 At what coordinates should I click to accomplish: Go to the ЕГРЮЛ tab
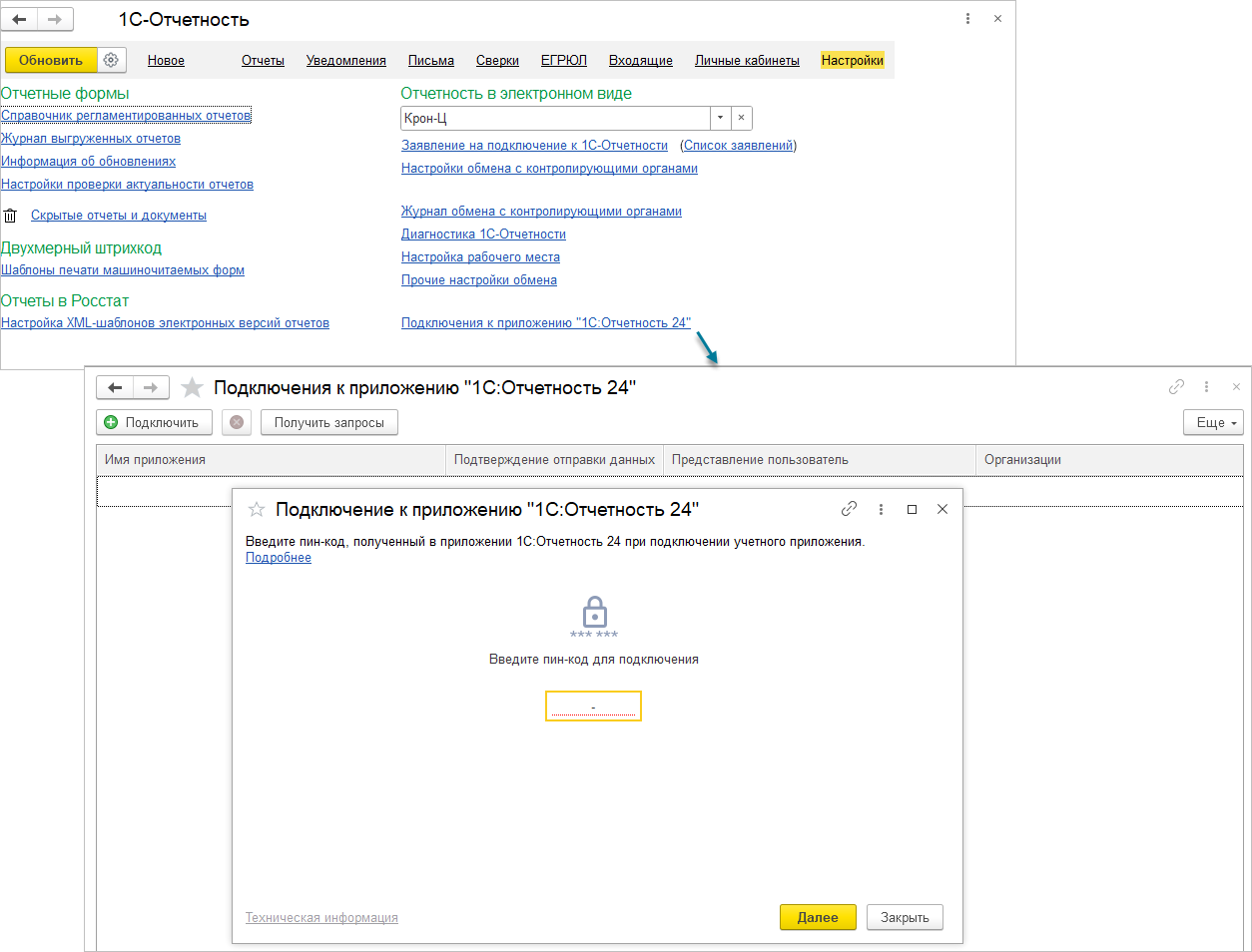point(564,61)
